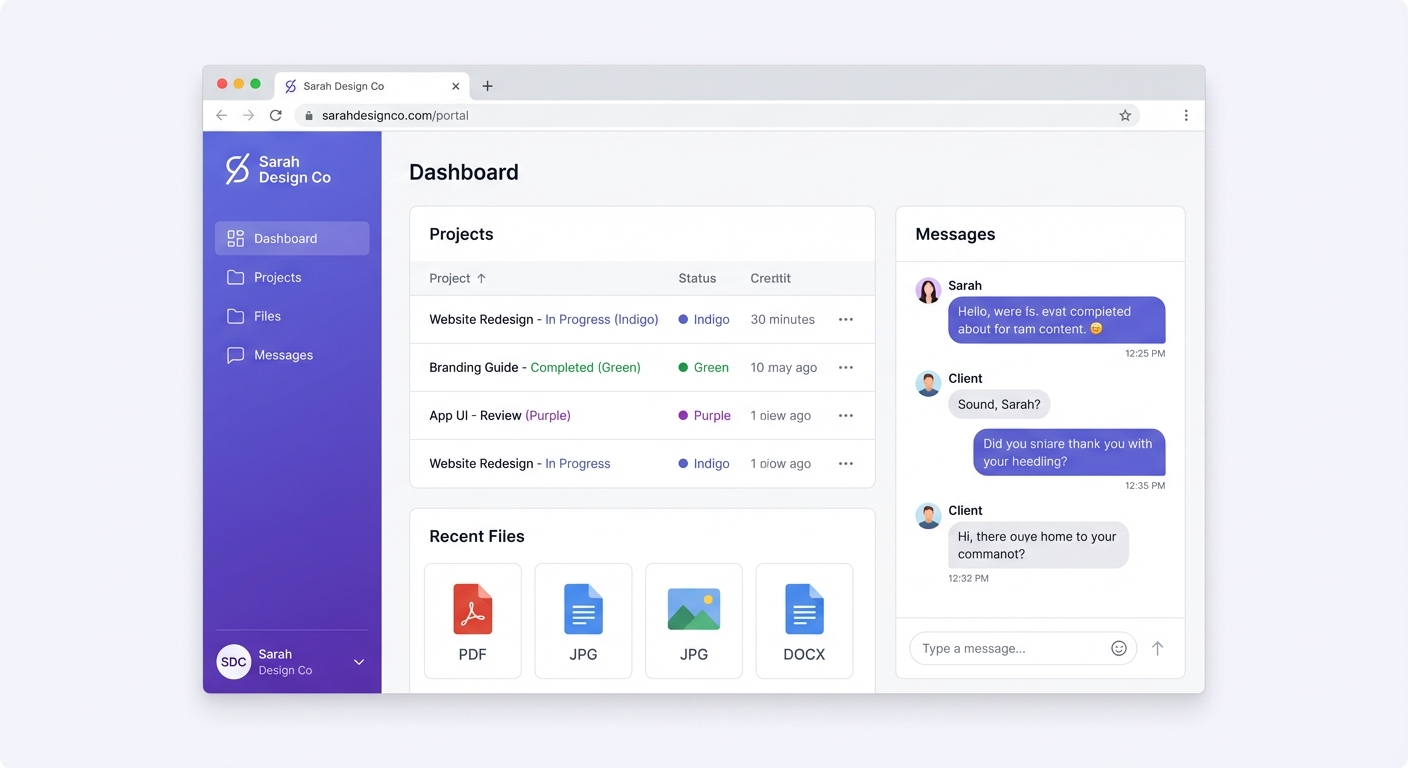Viewport: 1408px width, 768px height.
Task: Open the options menu for Branding Guide
Action: click(x=845, y=367)
